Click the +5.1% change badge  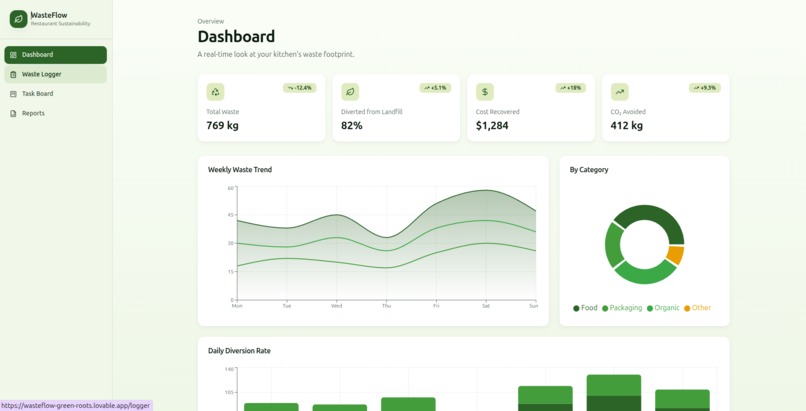coord(435,88)
